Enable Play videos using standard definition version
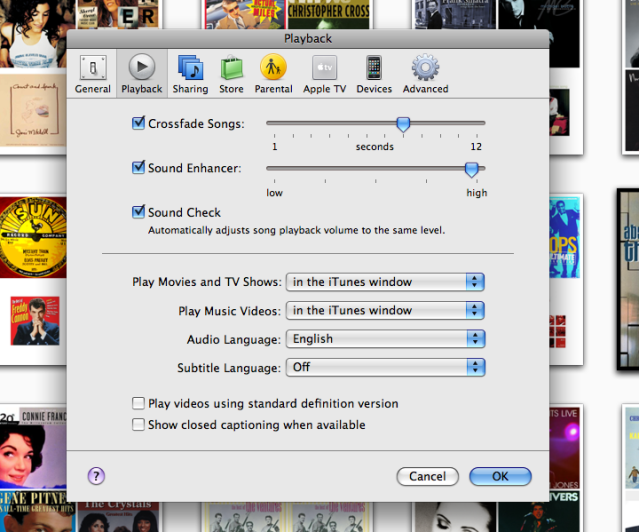The image size is (639, 532). (138, 403)
